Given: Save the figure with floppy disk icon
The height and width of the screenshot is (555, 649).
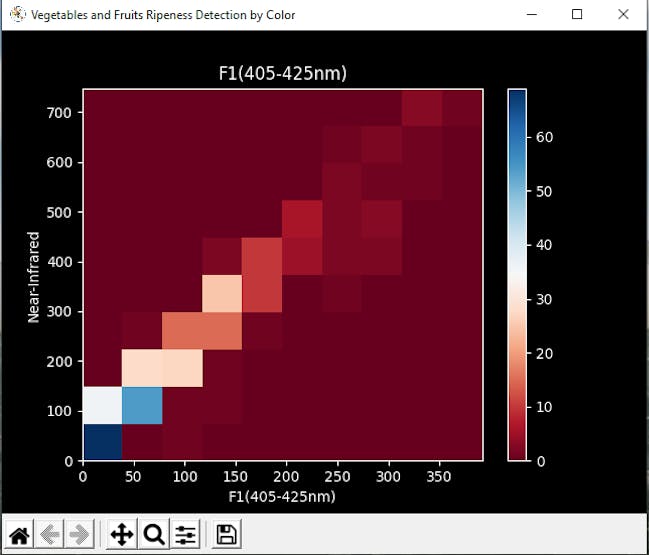Looking at the screenshot, I should click(x=226, y=534).
